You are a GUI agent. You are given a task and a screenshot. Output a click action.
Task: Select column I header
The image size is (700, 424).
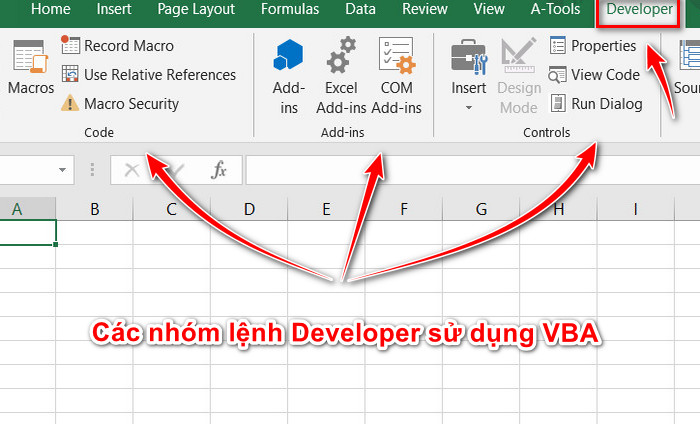(x=635, y=209)
